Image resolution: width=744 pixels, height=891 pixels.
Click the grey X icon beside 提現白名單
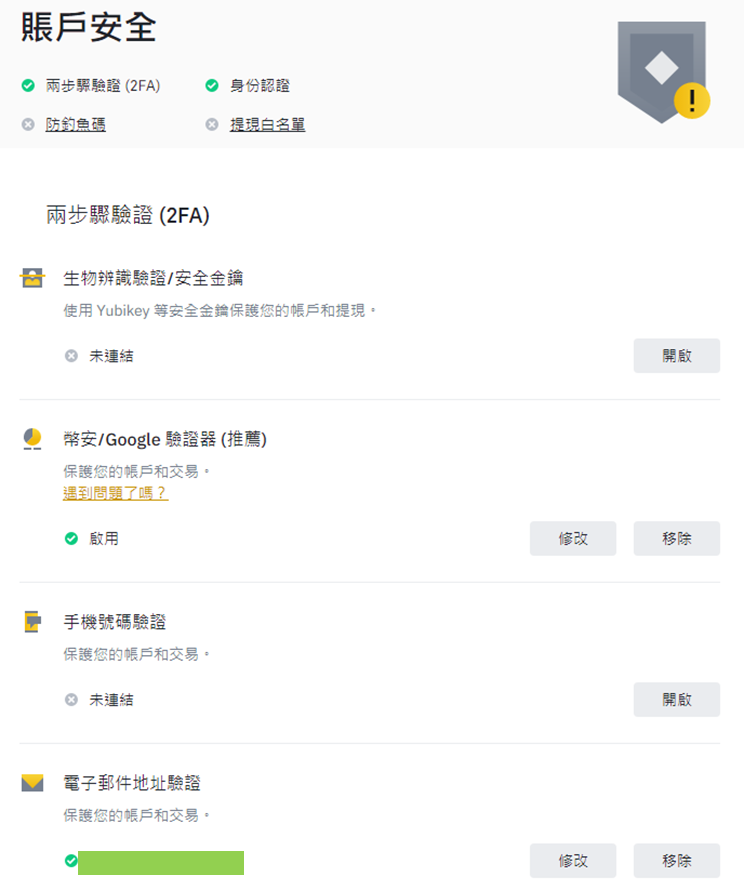[212, 124]
